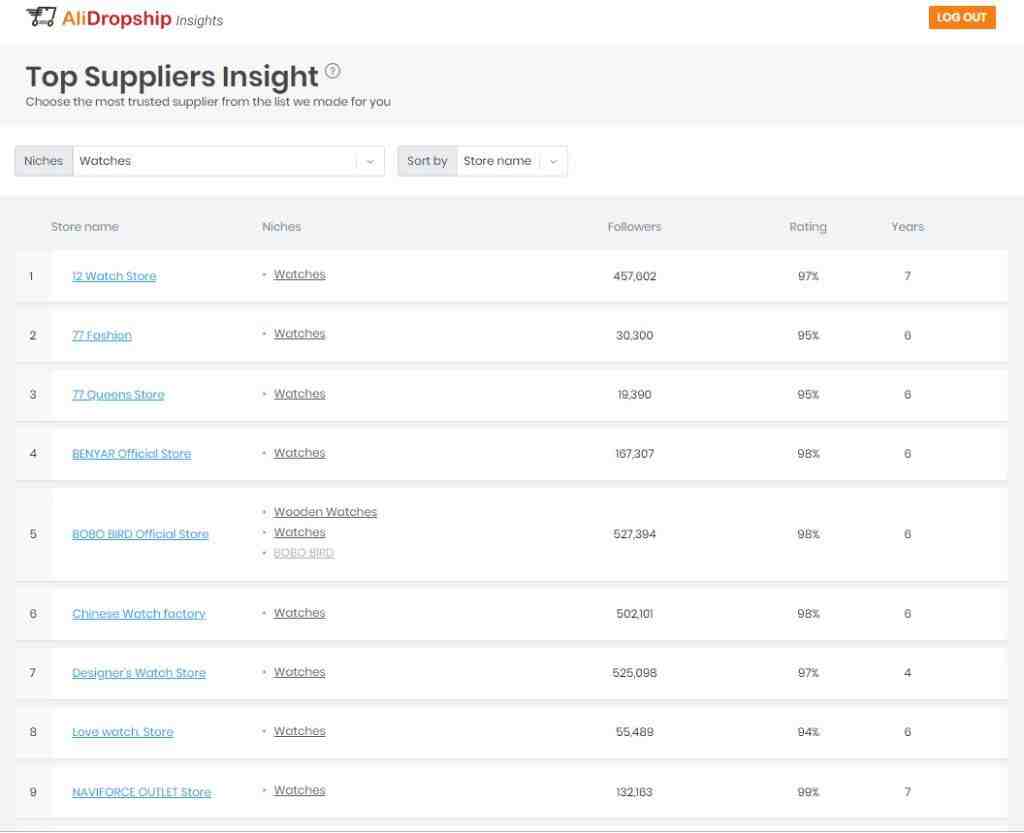Viewport: 1024px width, 833px height.
Task: Click the Followers column header
Action: pyautogui.click(x=634, y=227)
